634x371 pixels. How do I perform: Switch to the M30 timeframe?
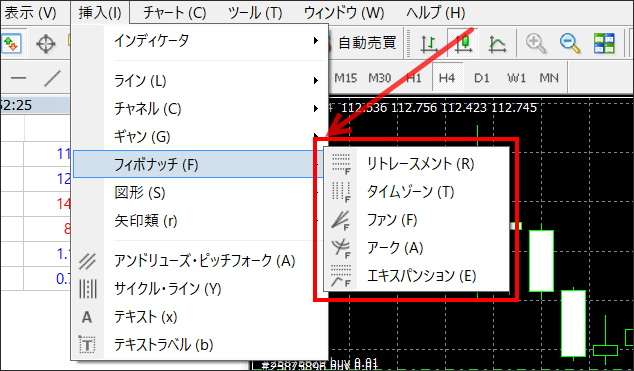pos(379,78)
